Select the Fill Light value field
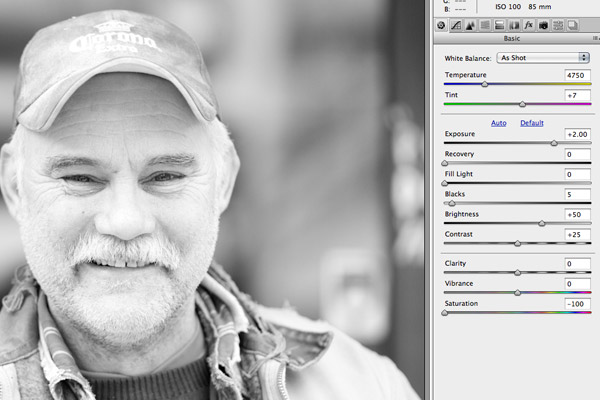Image resolution: width=600 pixels, height=400 pixels. tap(577, 174)
